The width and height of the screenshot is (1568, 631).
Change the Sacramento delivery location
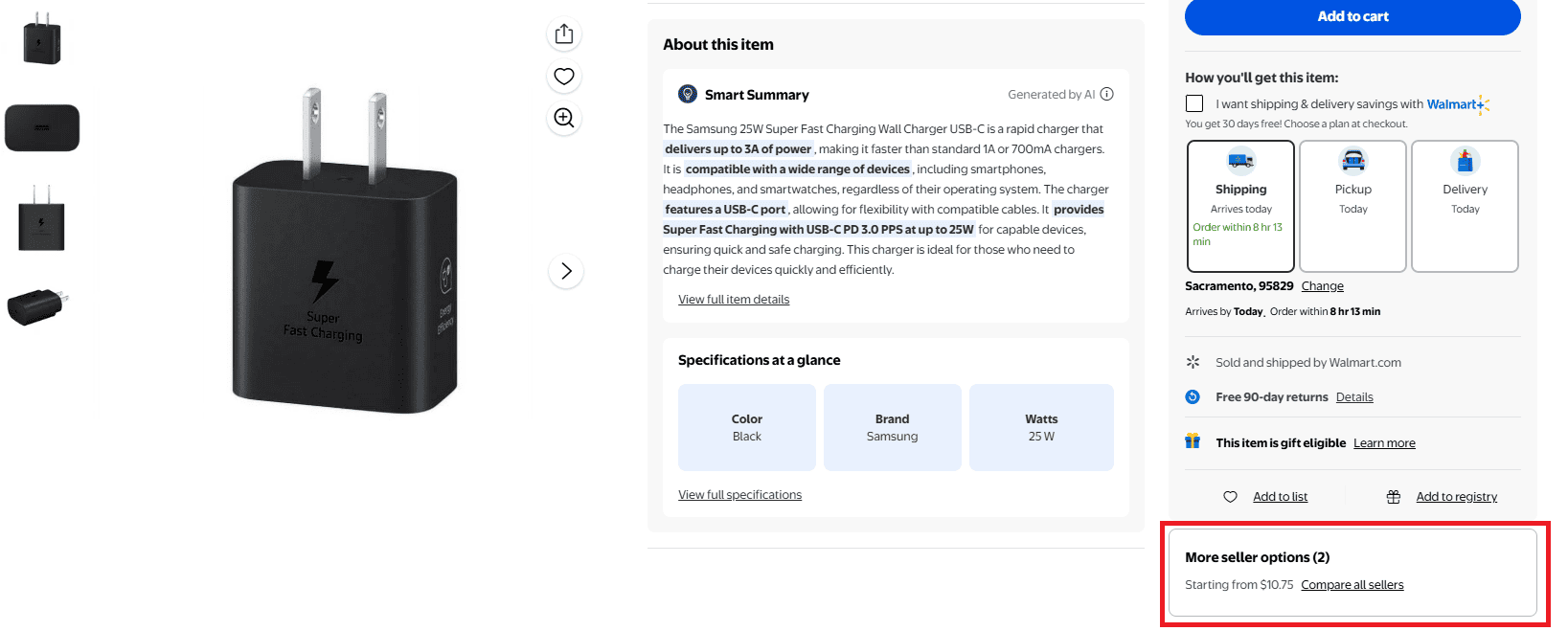point(1322,286)
